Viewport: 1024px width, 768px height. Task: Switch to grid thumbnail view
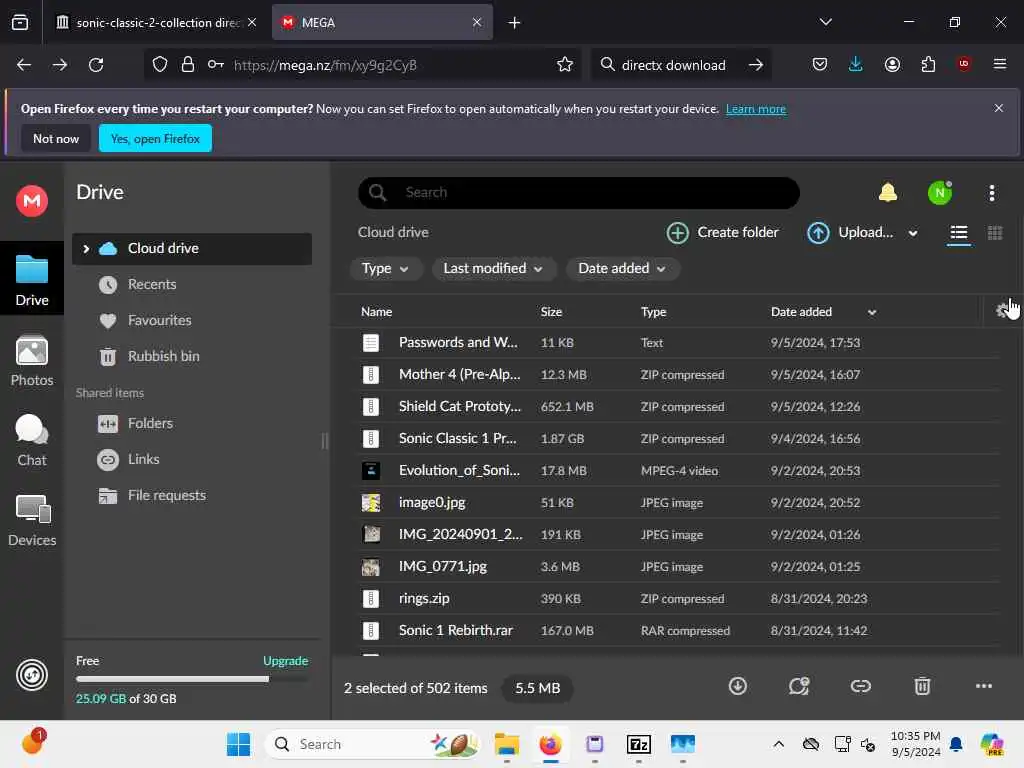[995, 233]
